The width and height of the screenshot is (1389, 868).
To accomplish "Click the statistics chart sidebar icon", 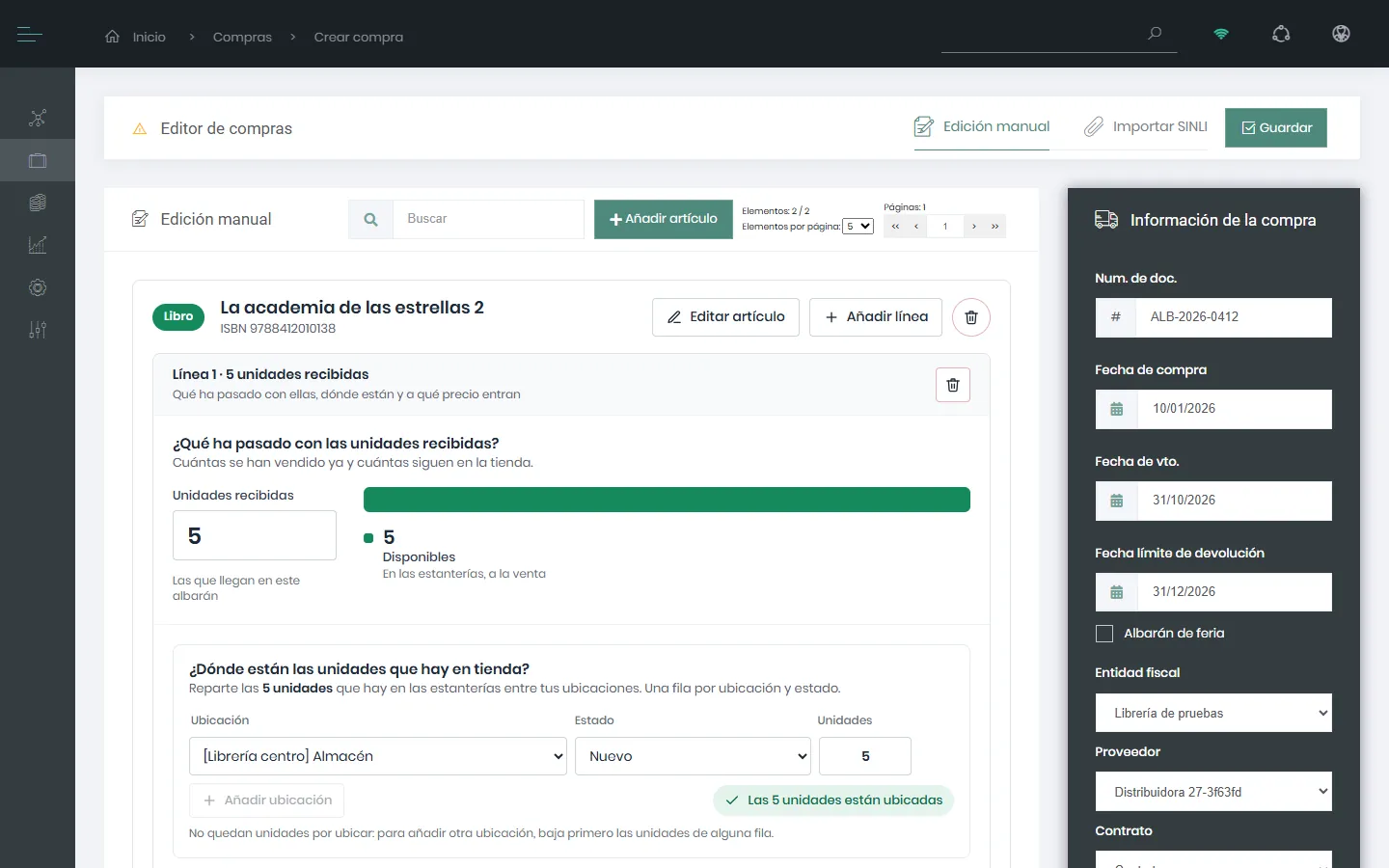I will [38, 245].
